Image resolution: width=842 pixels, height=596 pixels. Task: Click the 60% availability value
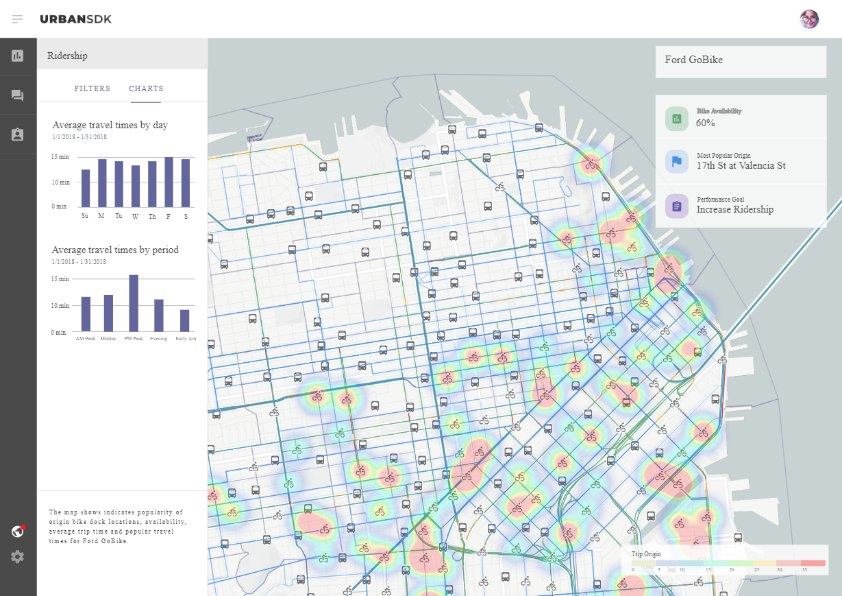[705, 123]
